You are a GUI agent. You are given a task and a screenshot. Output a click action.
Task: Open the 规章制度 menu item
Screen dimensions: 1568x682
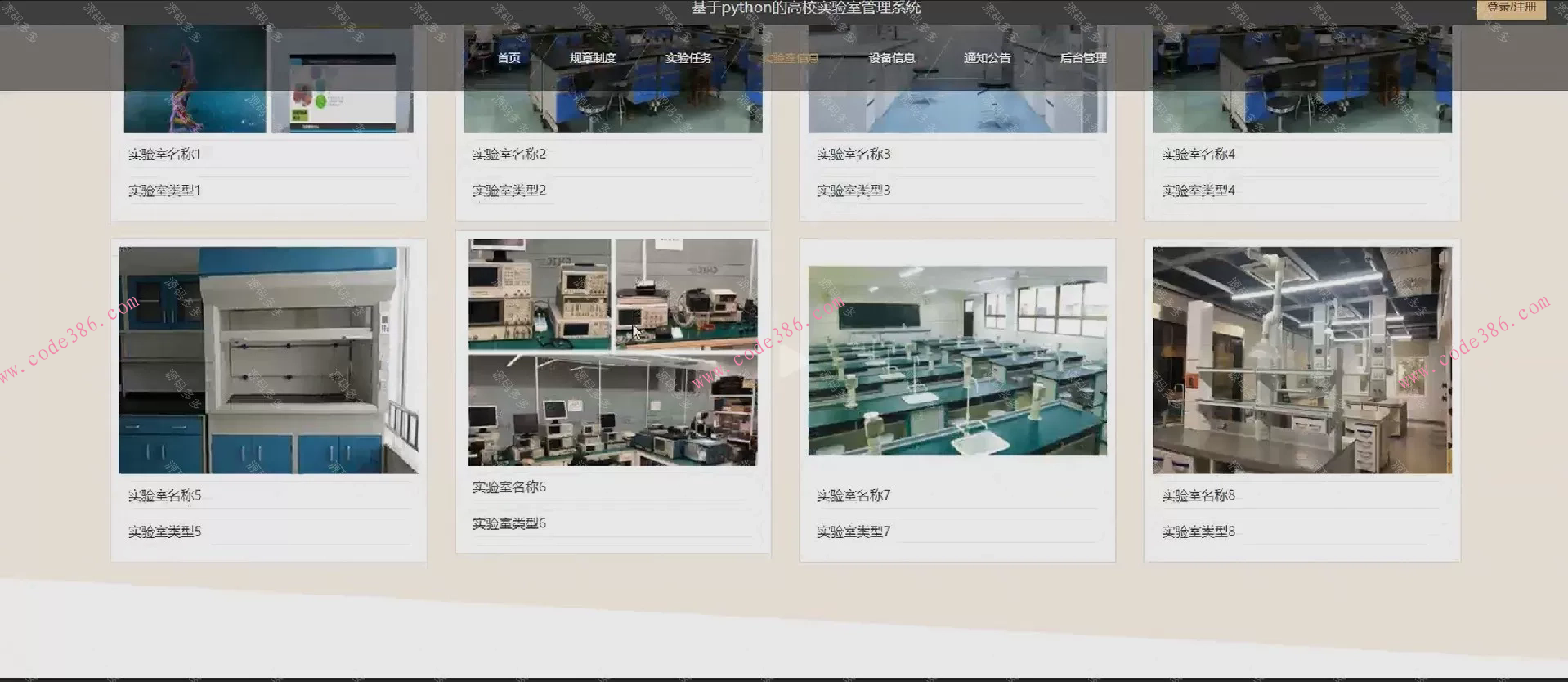(x=593, y=58)
